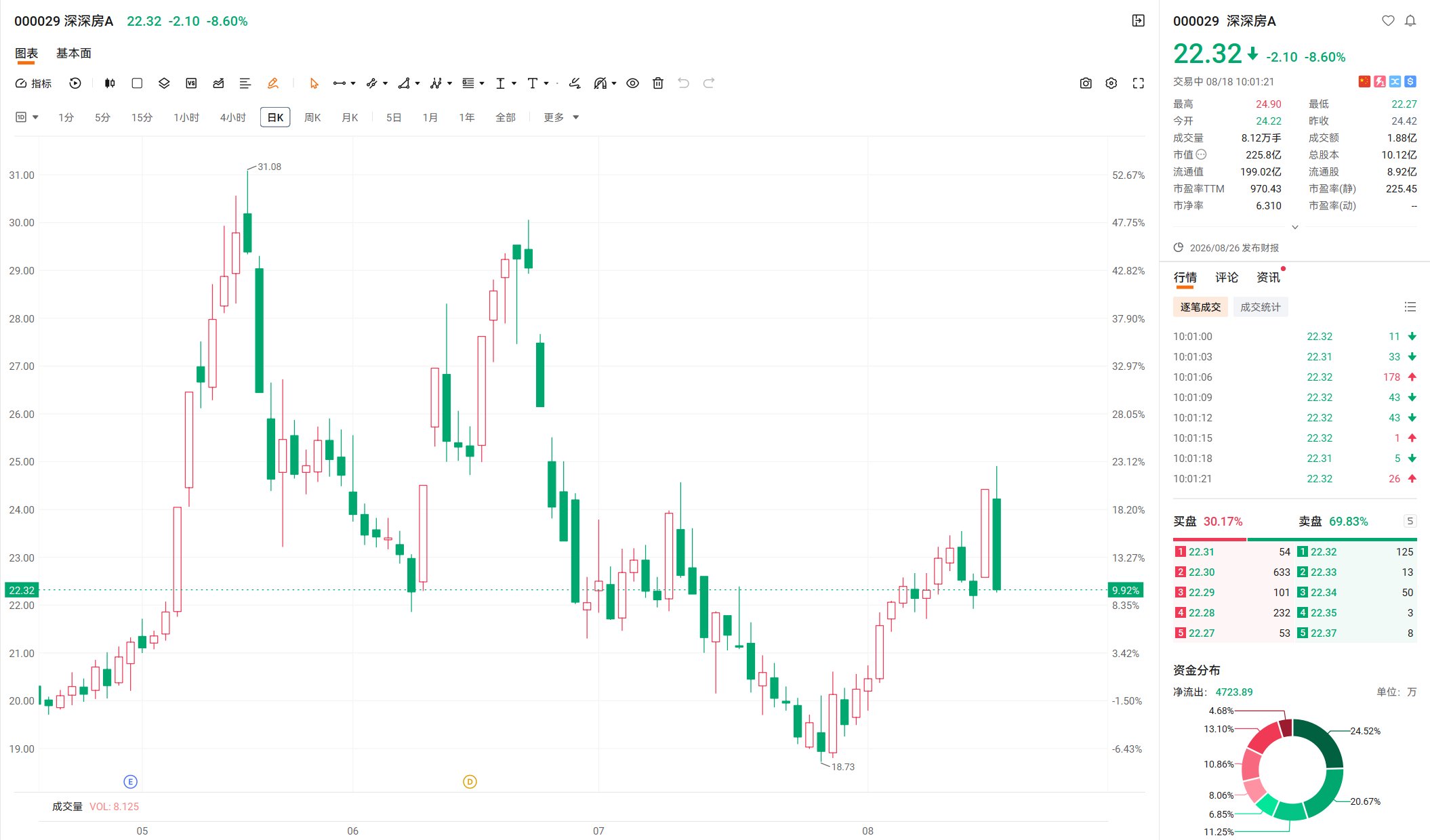1430x840 pixels.
Task: Open the 指标 indicators panel
Action: coord(34,83)
